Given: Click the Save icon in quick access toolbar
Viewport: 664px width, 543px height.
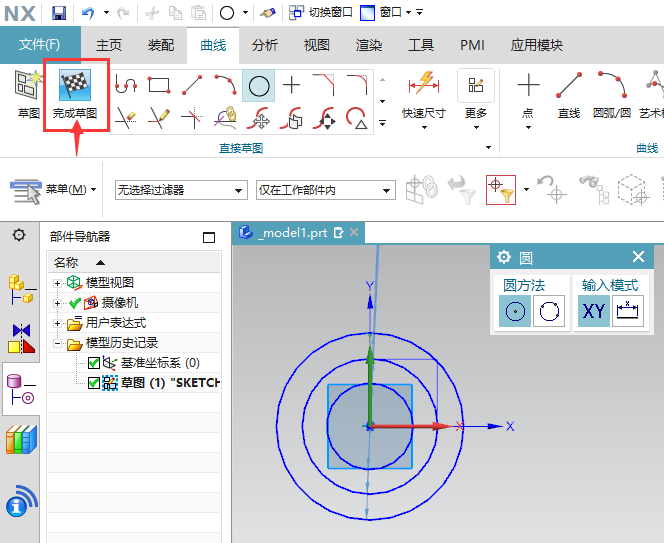Looking at the screenshot, I should point(59,13).
